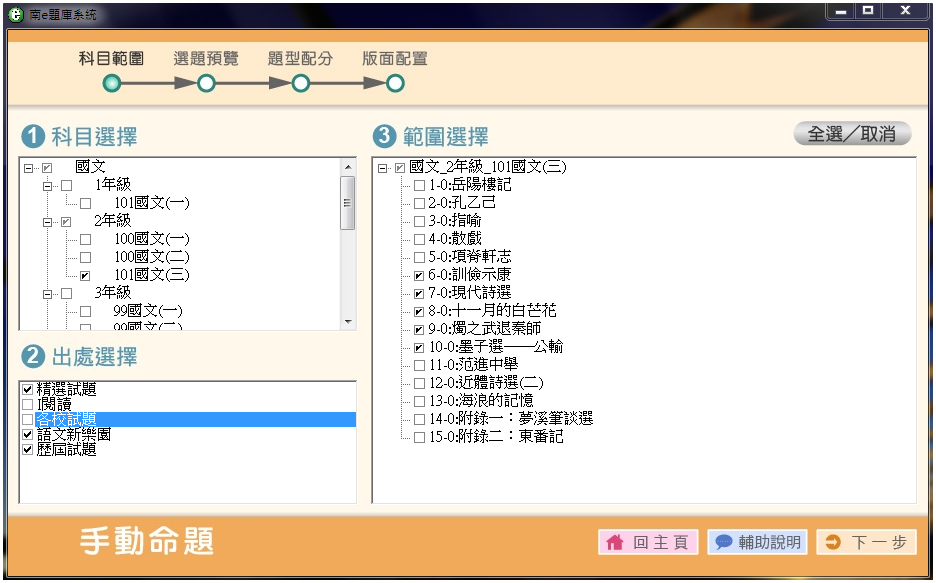The image size is (936, 583).
Task: Click the app icon in title bar
Action: [x=15, y=15]
